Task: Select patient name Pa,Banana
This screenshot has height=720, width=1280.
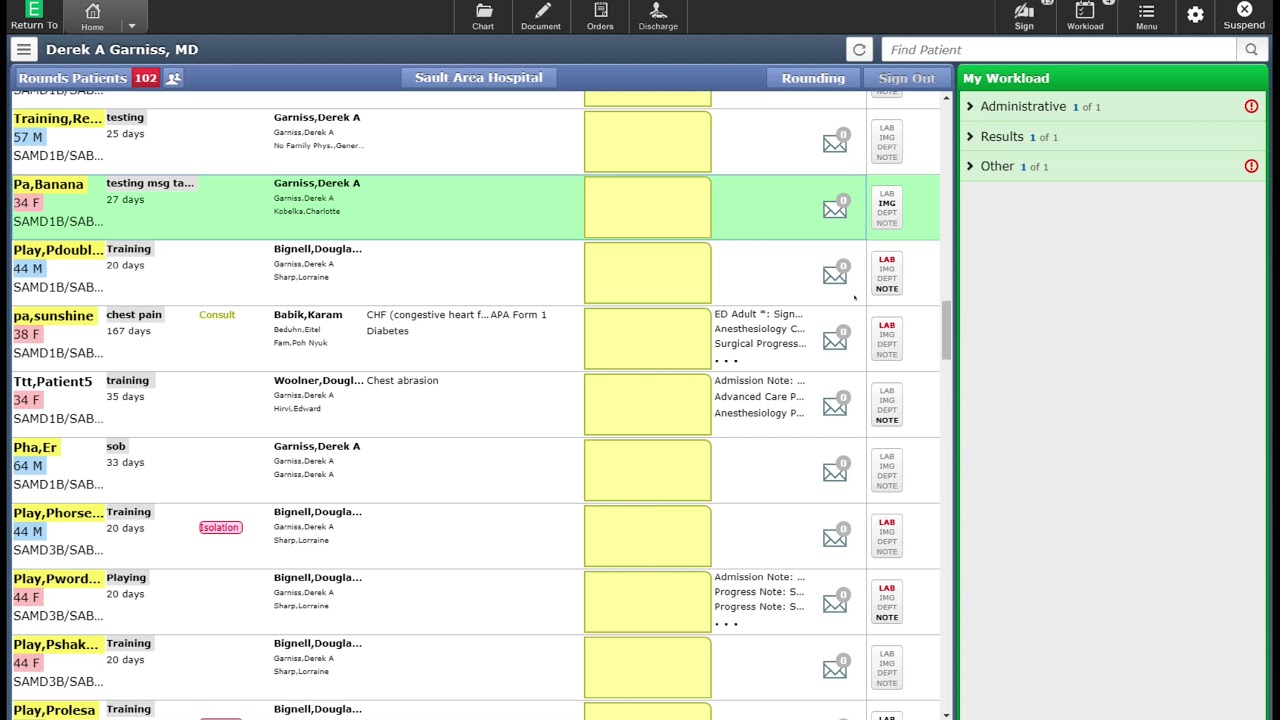Action: [48, 184]
